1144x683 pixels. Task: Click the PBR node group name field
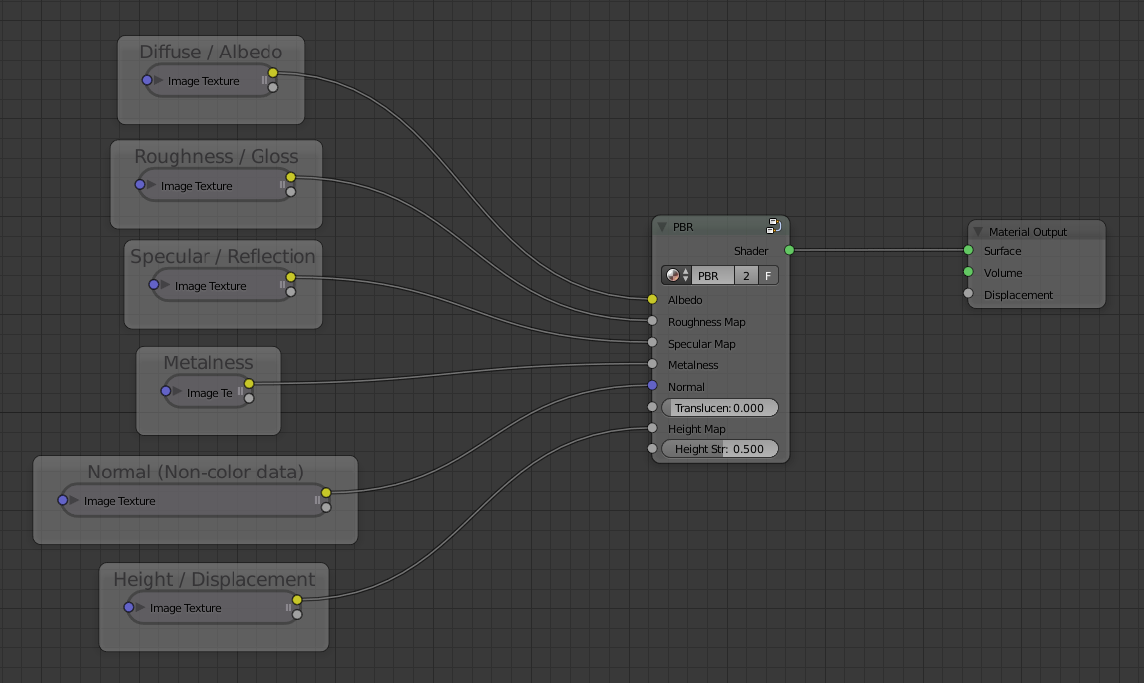712,276
